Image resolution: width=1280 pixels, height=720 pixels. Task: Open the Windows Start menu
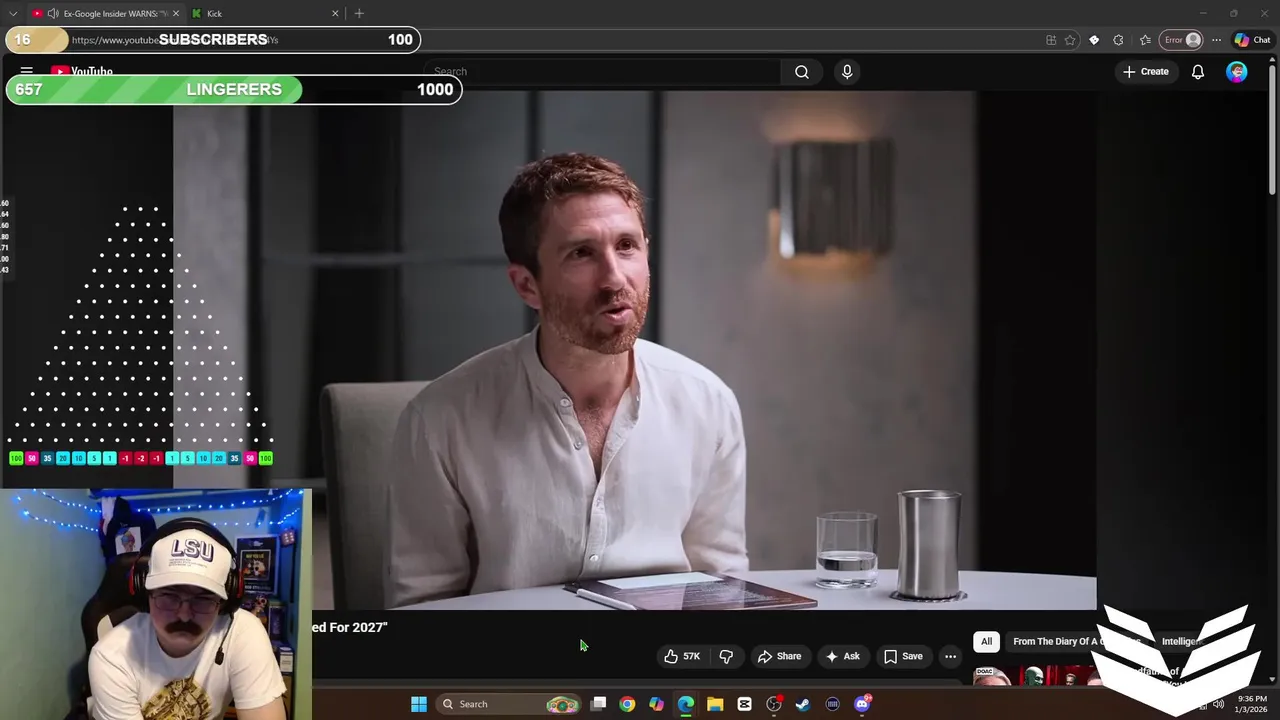click(x=419, y=704)
